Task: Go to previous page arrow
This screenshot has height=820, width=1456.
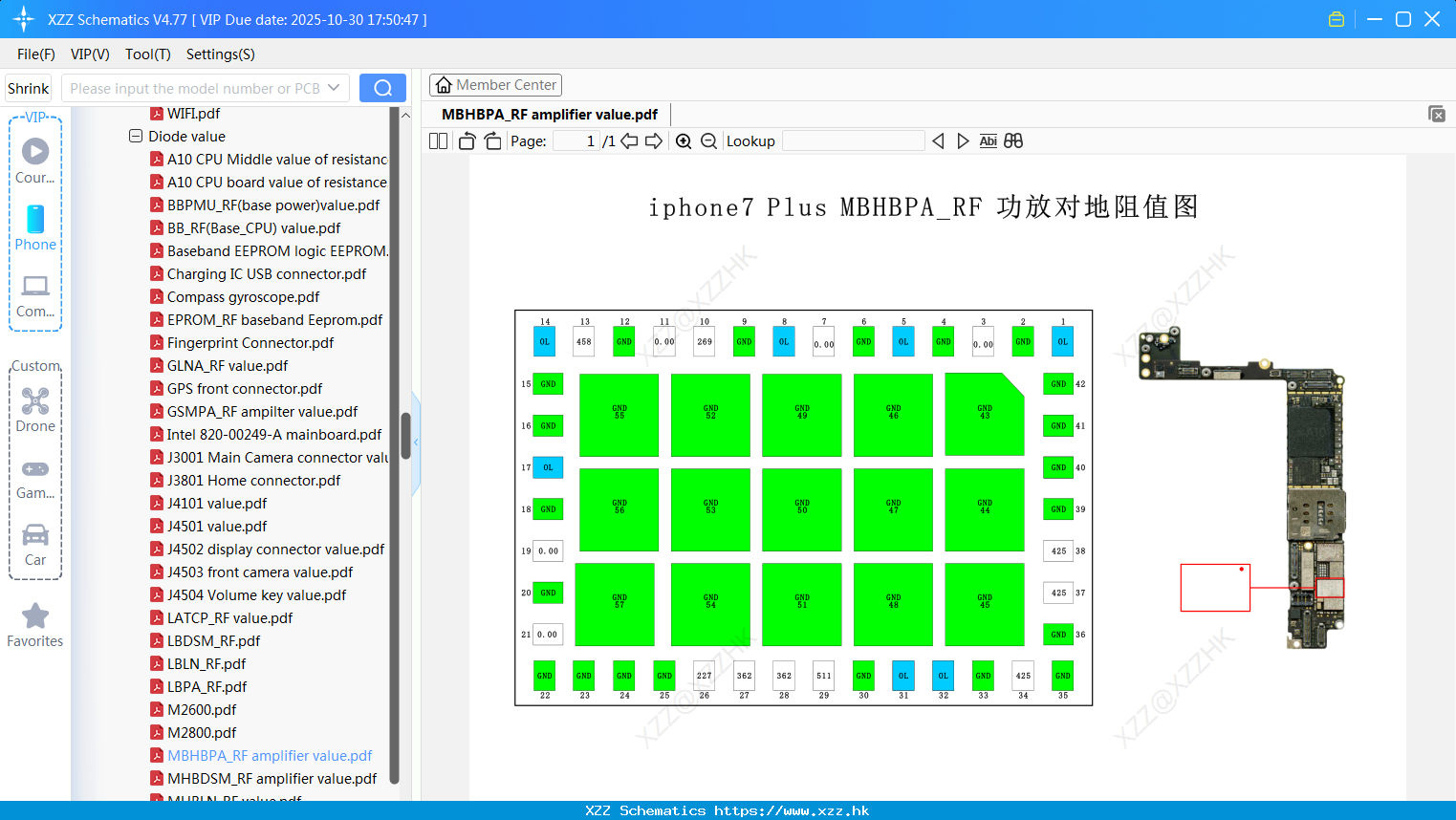Action: click(629, 141)
